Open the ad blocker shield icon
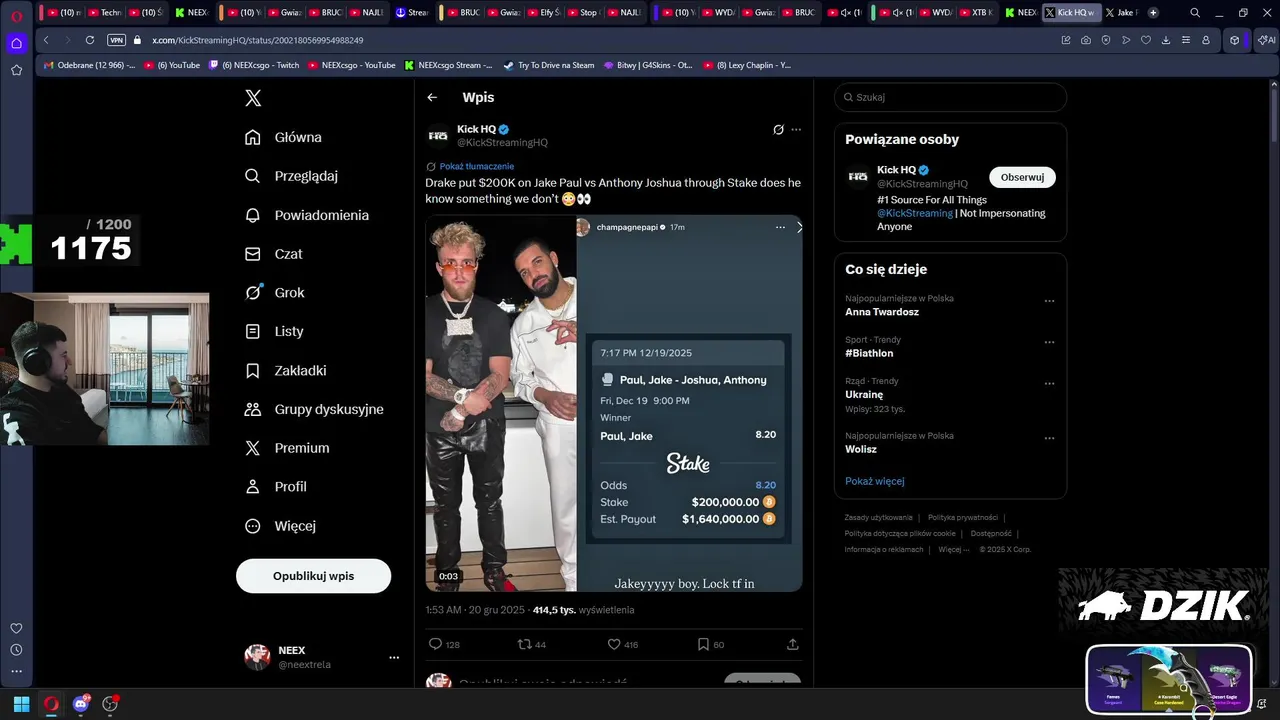The height and width of the screenshot is (720, 1280). tap(1106, 40)
